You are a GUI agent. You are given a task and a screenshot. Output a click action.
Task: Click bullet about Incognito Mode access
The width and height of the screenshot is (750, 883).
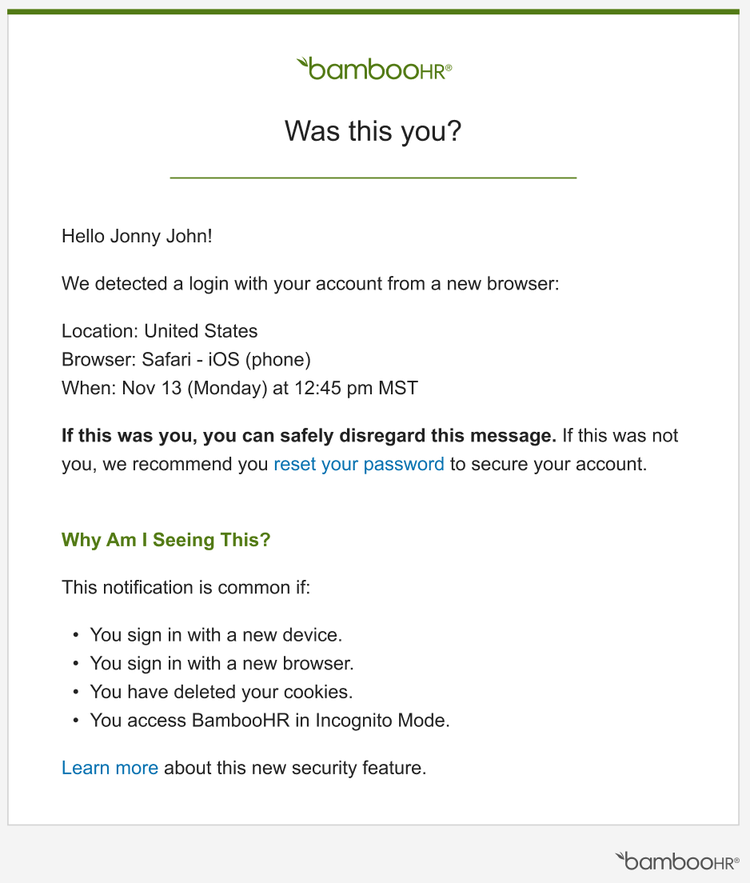coord(270,720)
